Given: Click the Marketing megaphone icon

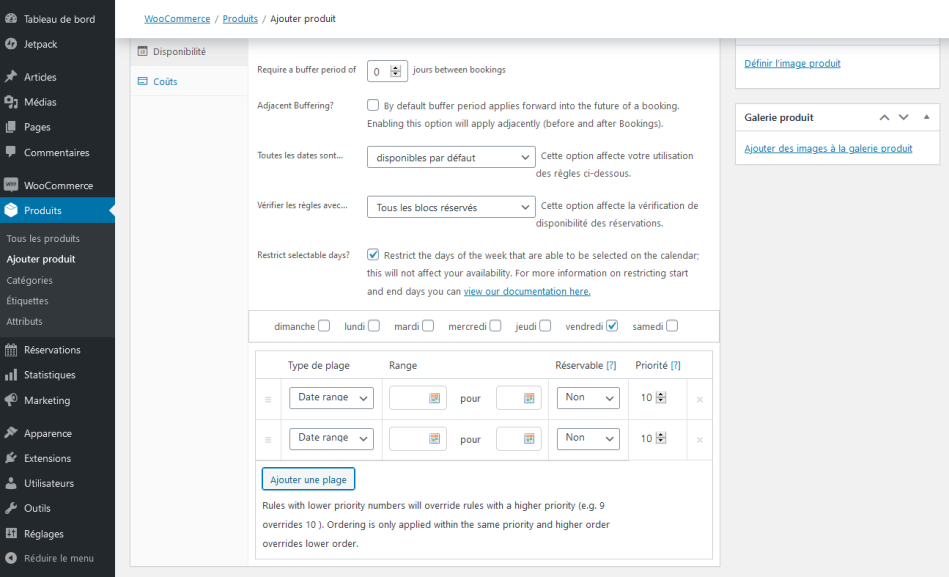Looking at the screenshot, I should [11, 400].
